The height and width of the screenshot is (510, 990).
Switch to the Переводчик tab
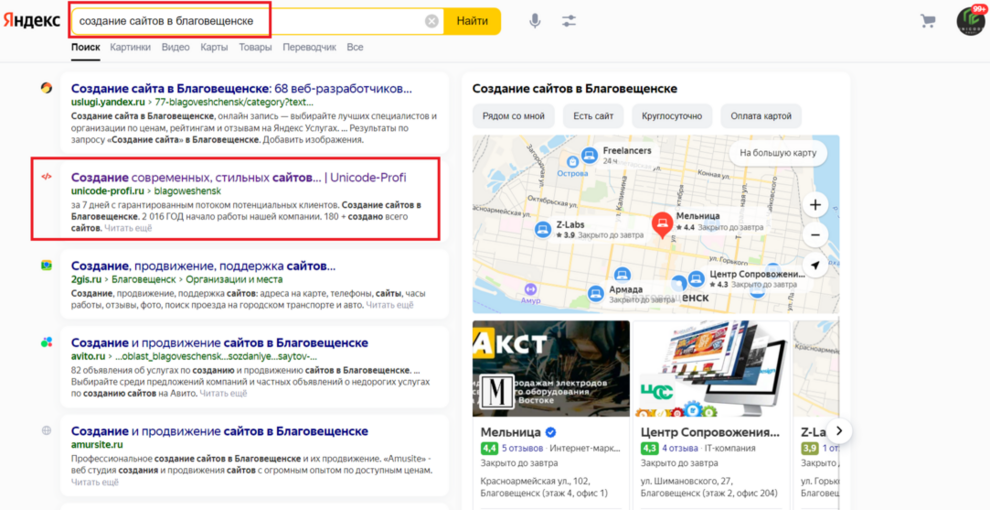click(309, 47)
